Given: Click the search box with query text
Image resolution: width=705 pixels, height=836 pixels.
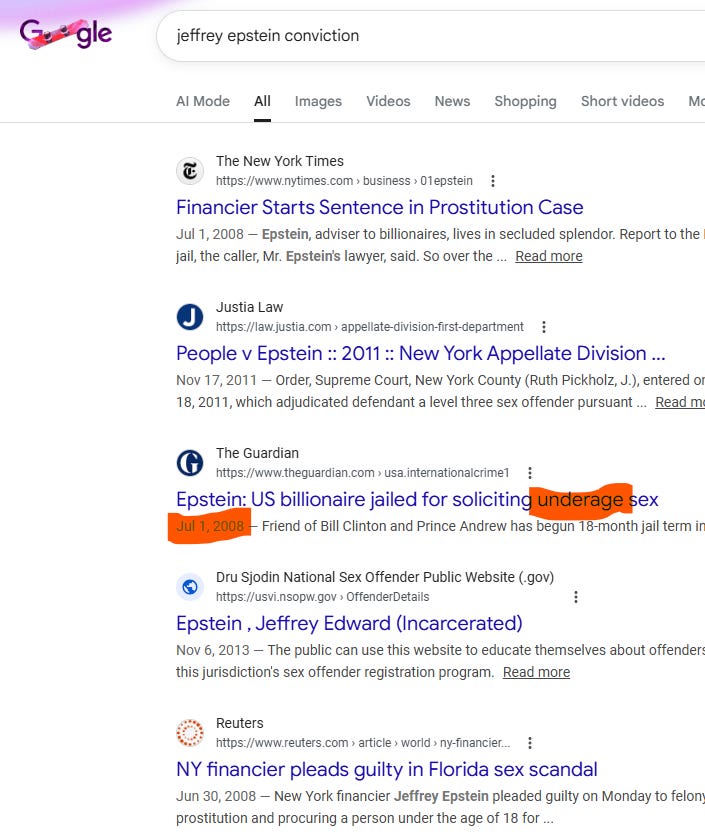Looking at the screenshot, I should coord(431,36).
